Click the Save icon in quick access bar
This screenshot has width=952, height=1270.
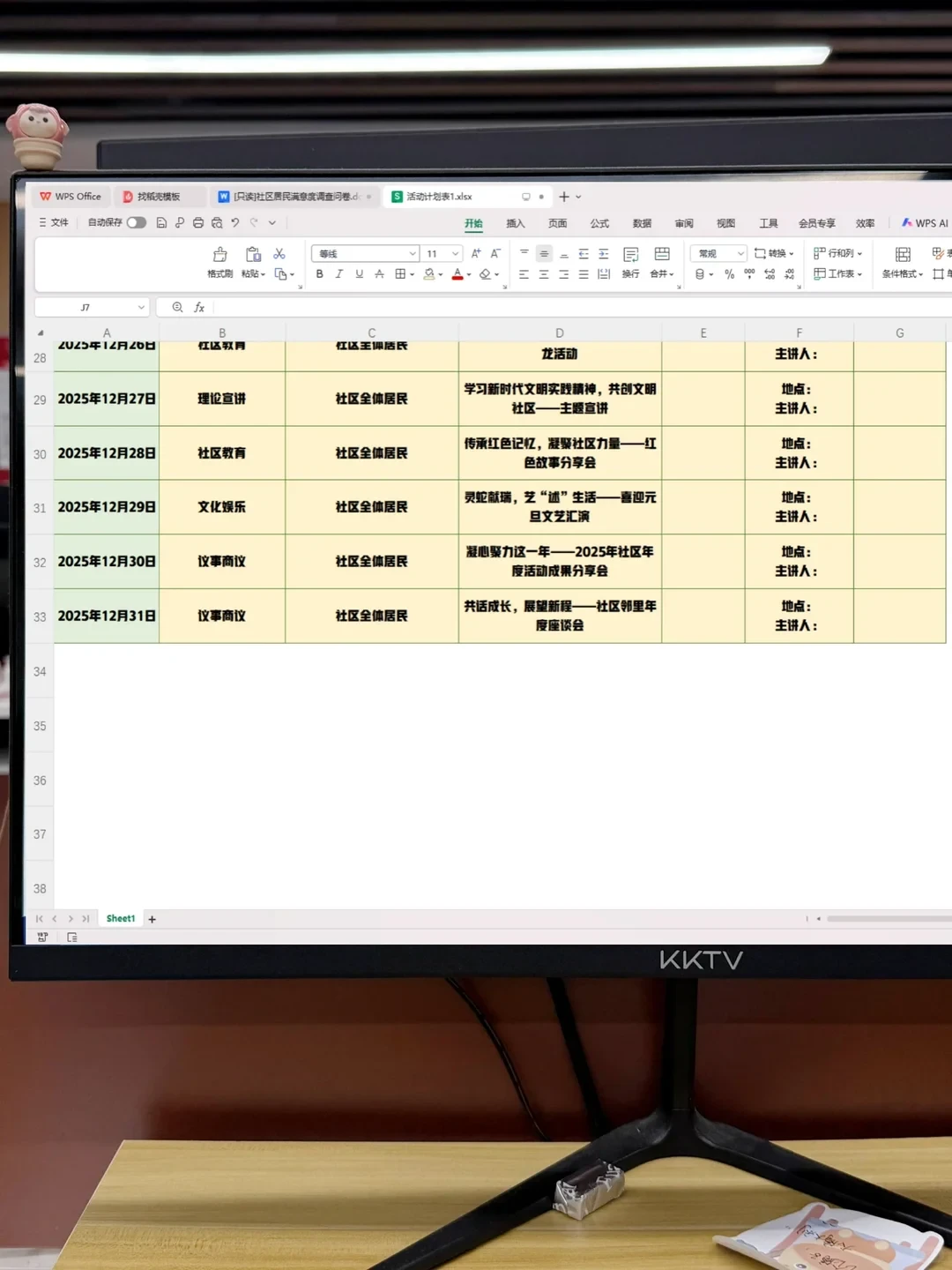(x=161, y=223)
